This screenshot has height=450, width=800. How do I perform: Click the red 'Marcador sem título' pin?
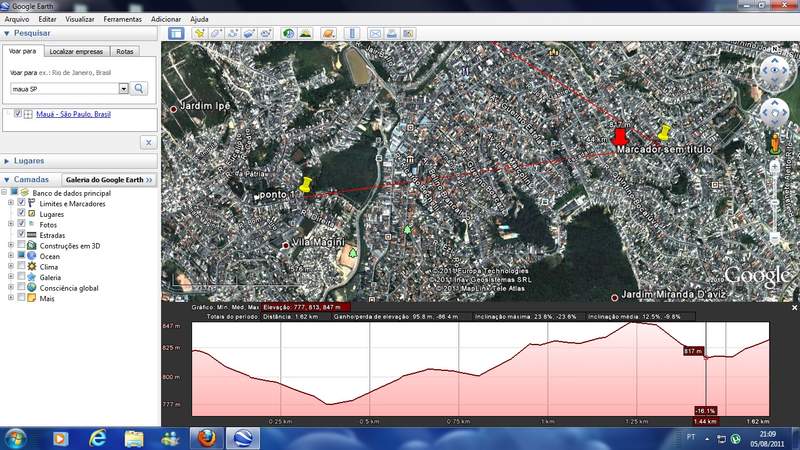[x=619, y=138]
